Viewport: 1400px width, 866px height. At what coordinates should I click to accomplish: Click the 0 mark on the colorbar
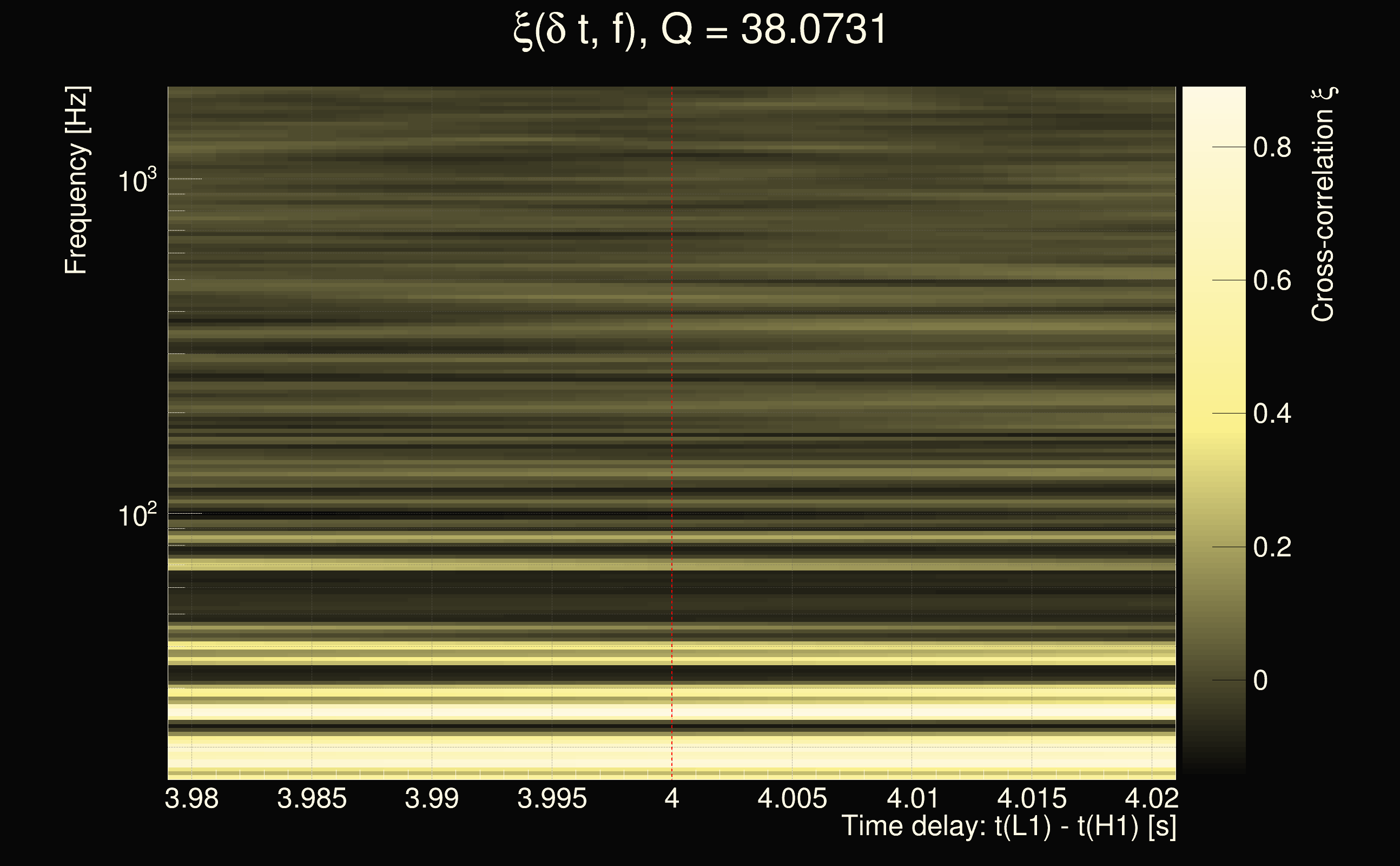pos(1260,680)
